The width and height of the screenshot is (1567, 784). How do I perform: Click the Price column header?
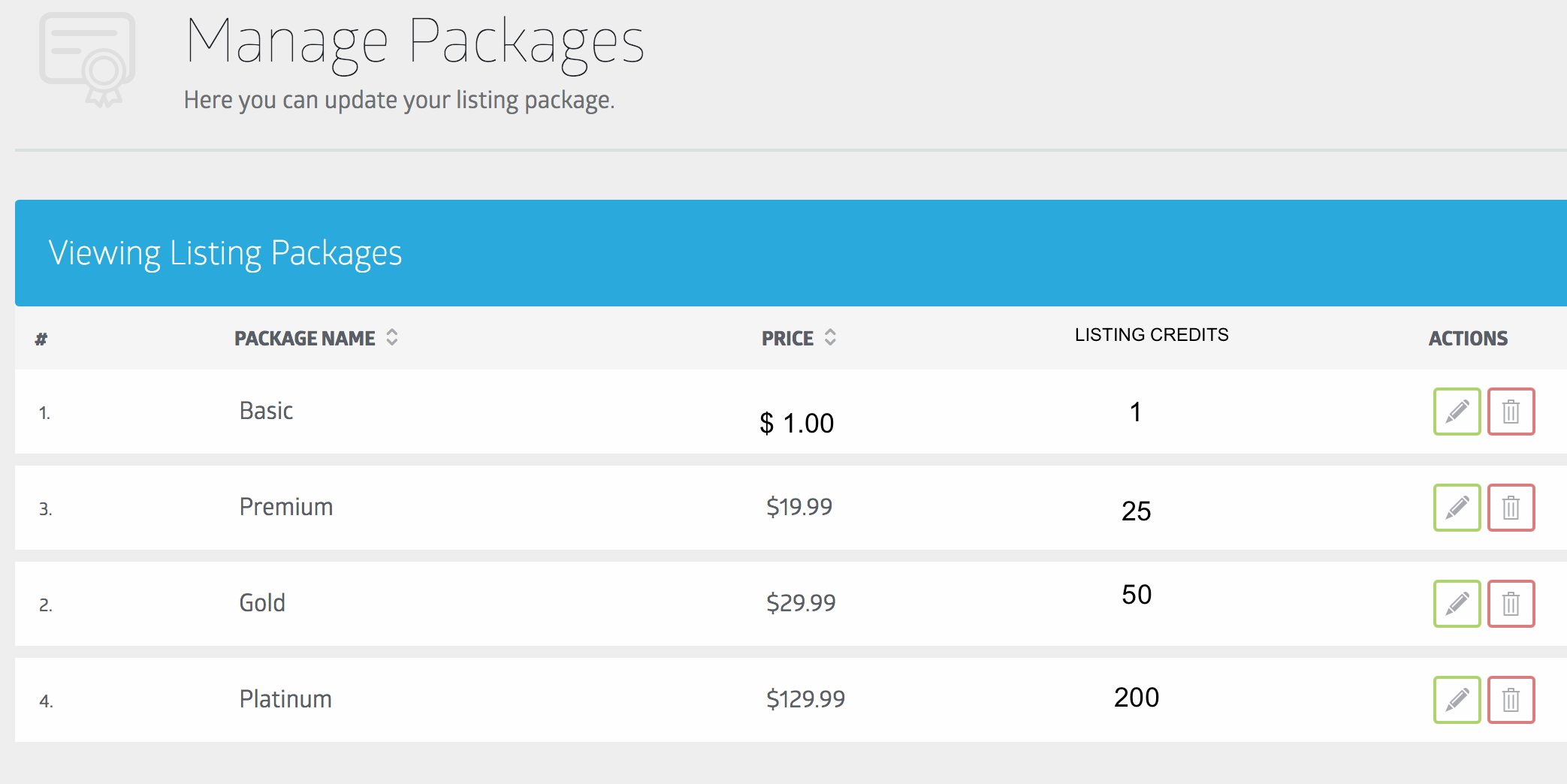pos(787,339)
